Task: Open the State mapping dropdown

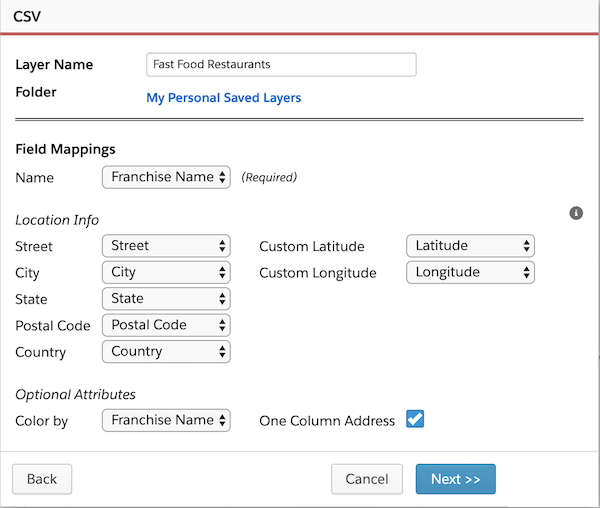Action: coord(166,299)
